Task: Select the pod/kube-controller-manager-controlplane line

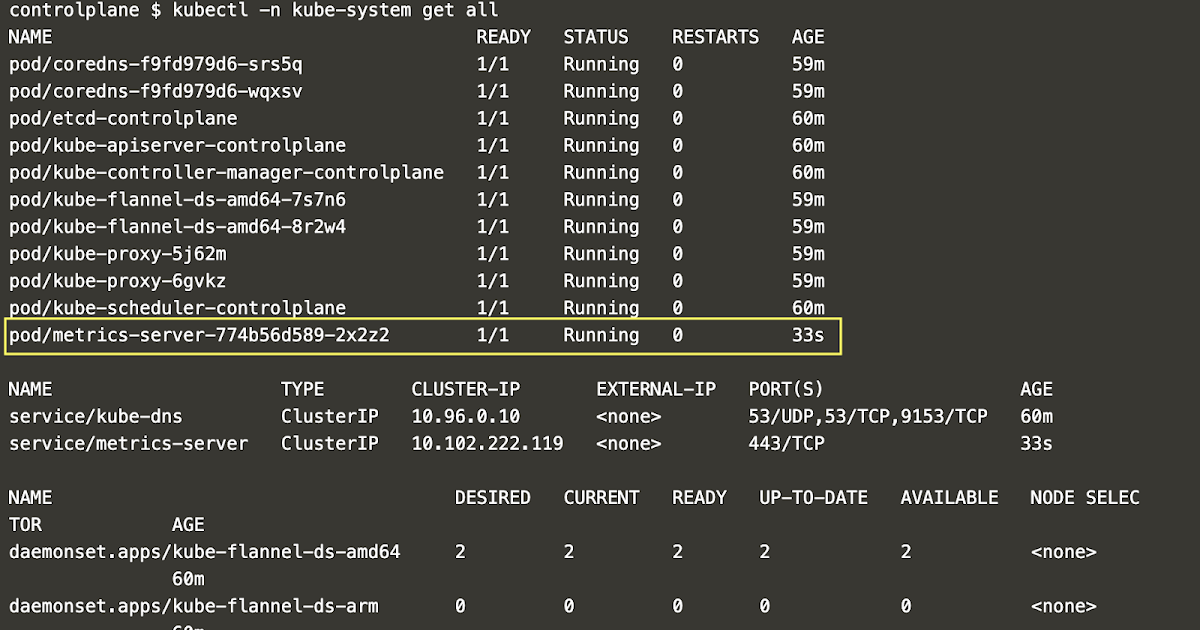Action: (x=220, y=172)
